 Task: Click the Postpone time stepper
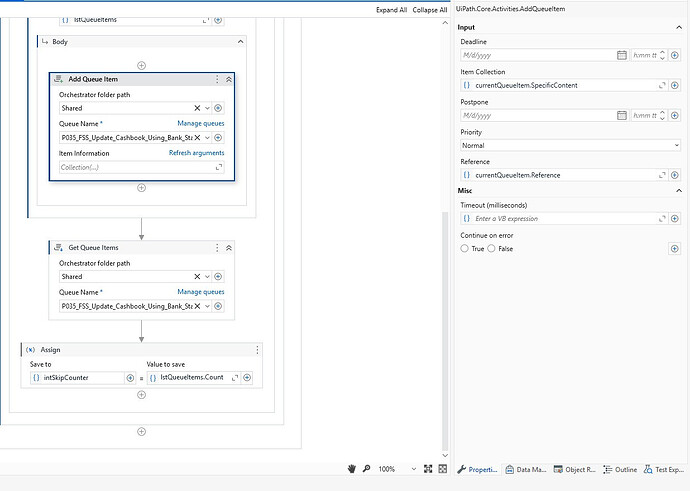coord(662,115)
